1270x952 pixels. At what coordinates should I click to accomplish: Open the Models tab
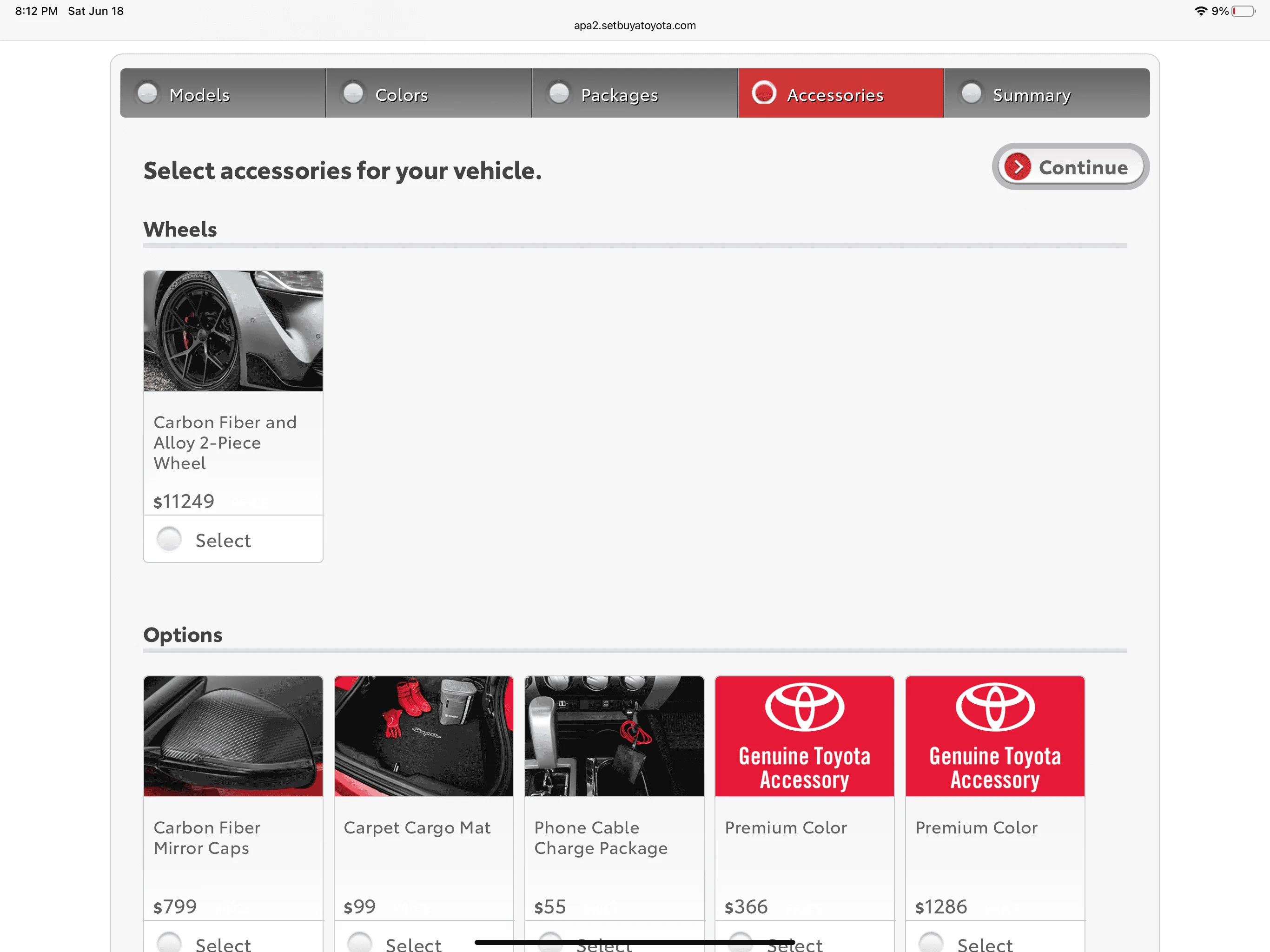coord(223,93)
